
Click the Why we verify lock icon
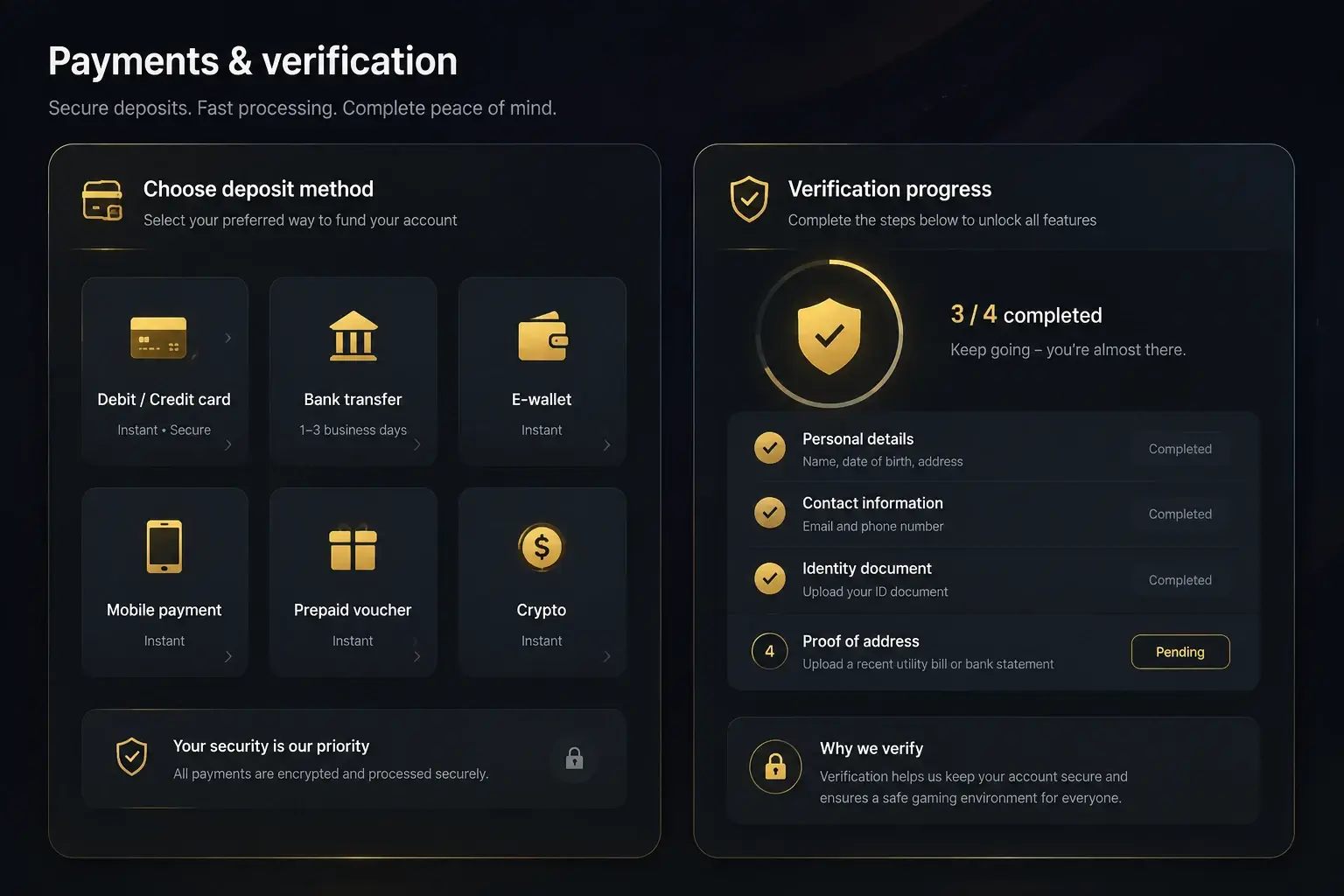coord(775,766)
